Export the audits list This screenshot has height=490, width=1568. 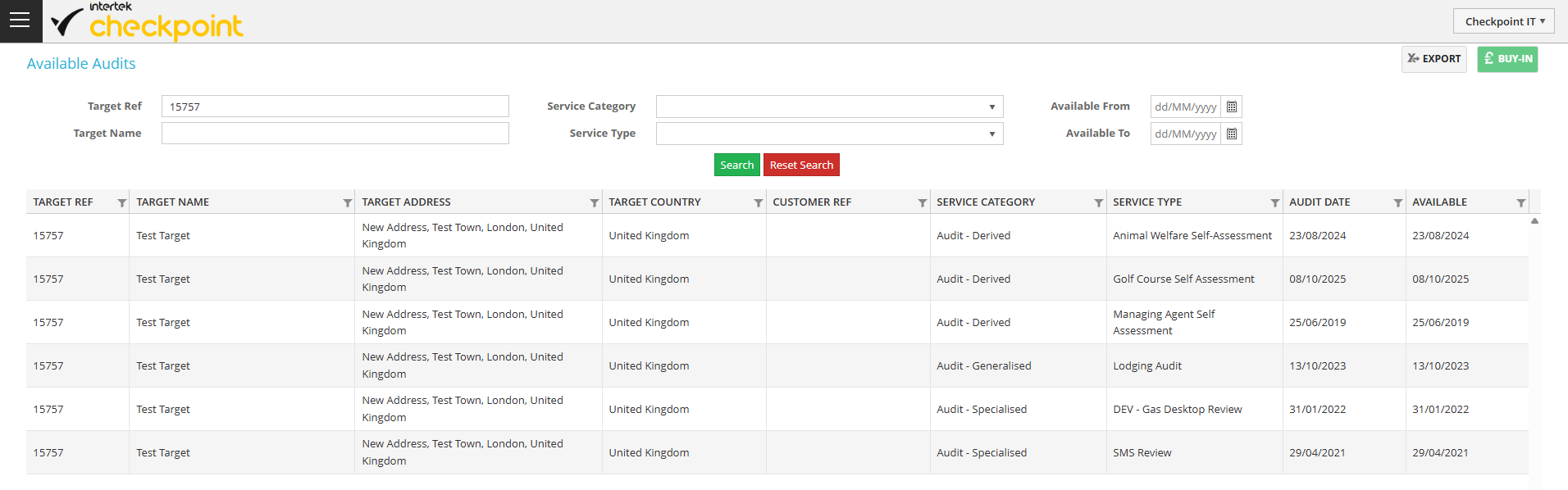[1434, 59]
